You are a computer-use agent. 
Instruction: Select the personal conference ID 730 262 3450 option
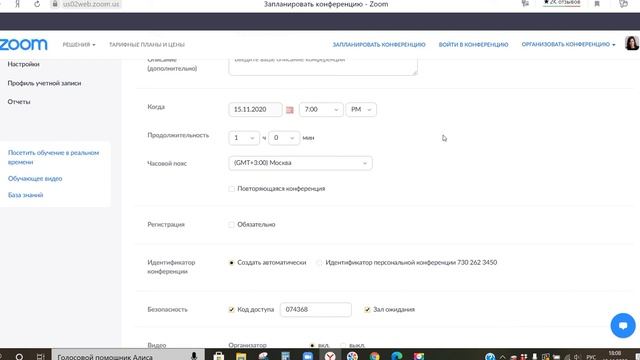tap(320, 263)
